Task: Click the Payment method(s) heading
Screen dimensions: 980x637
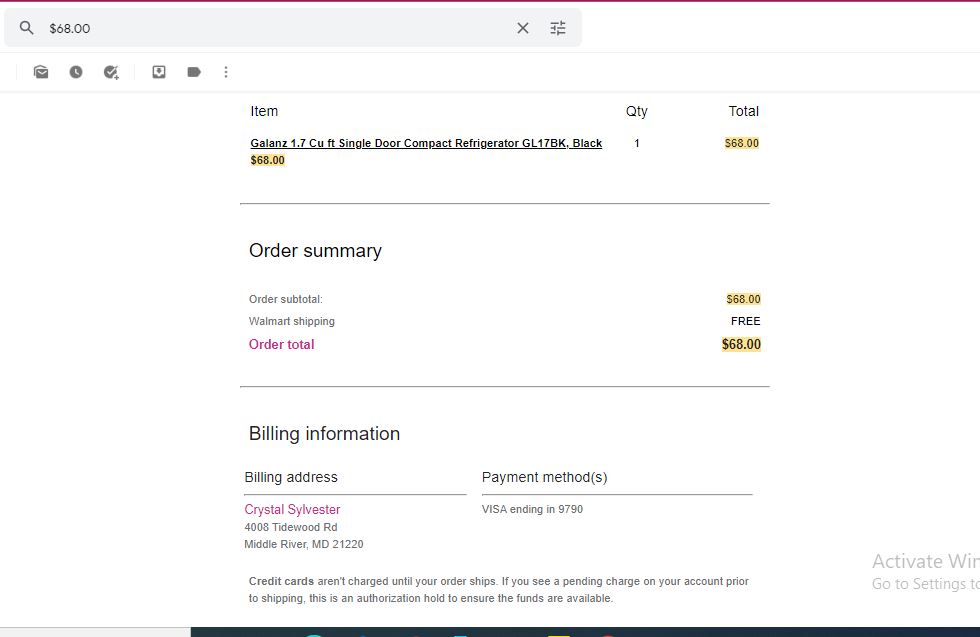Action: click(544, 478)
